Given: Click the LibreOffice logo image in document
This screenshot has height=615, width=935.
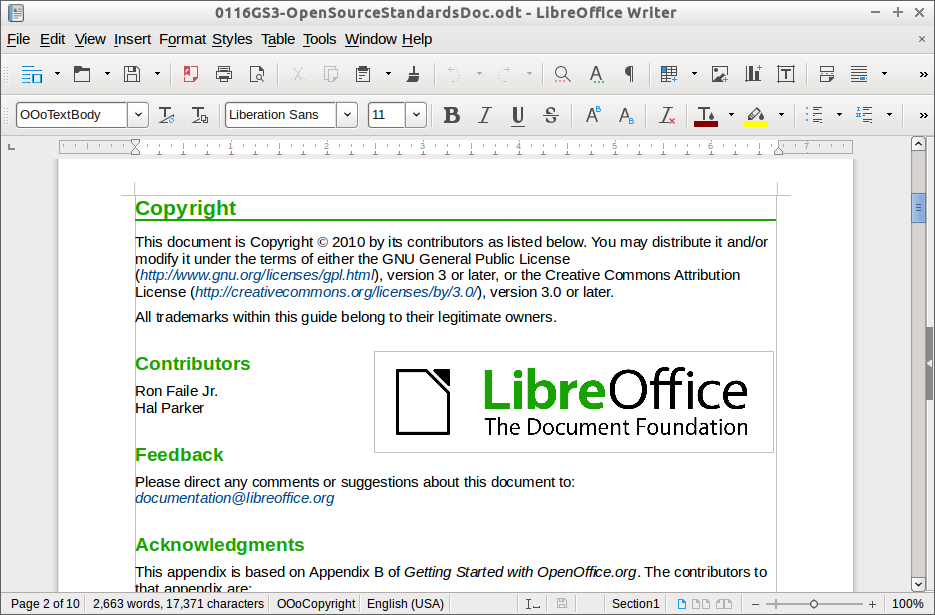Looking at the screenshot, I should click(573, 402).
